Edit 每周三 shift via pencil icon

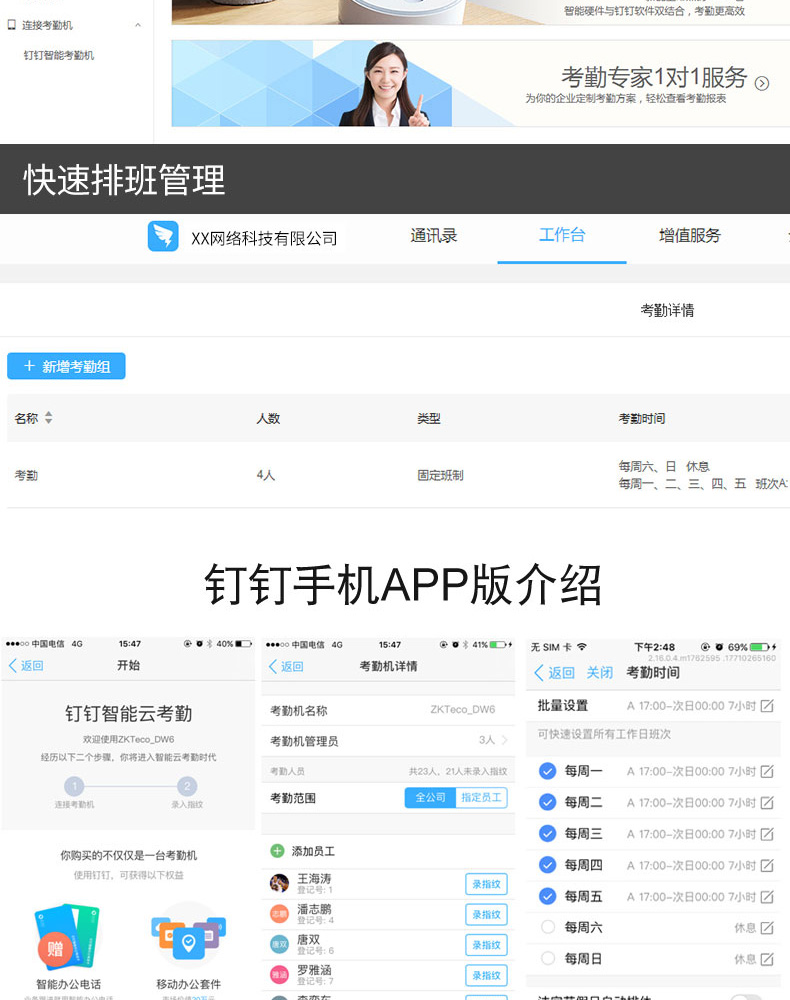767,834
